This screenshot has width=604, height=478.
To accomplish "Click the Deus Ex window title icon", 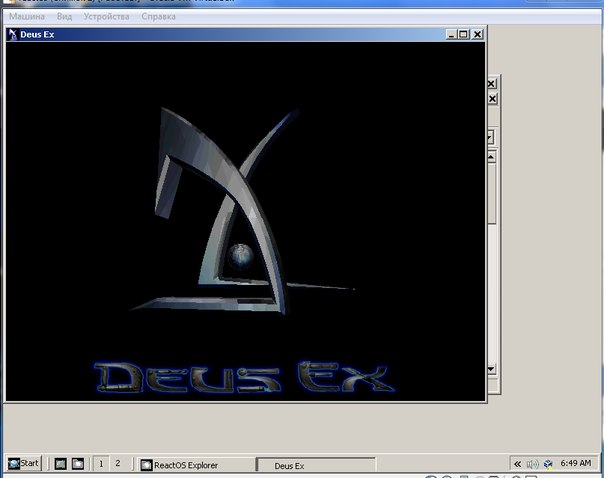I will (13, 34).
